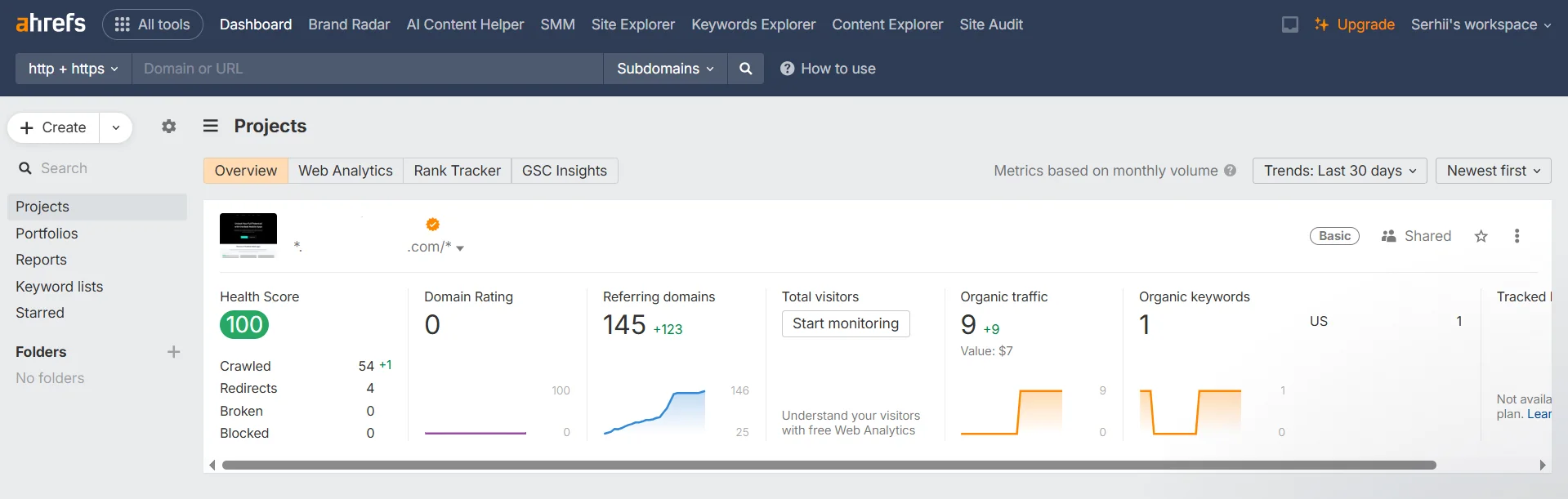Click the Upgrade link
The width and height of the screenshot is (1568, 499).
coord(1354,25)
